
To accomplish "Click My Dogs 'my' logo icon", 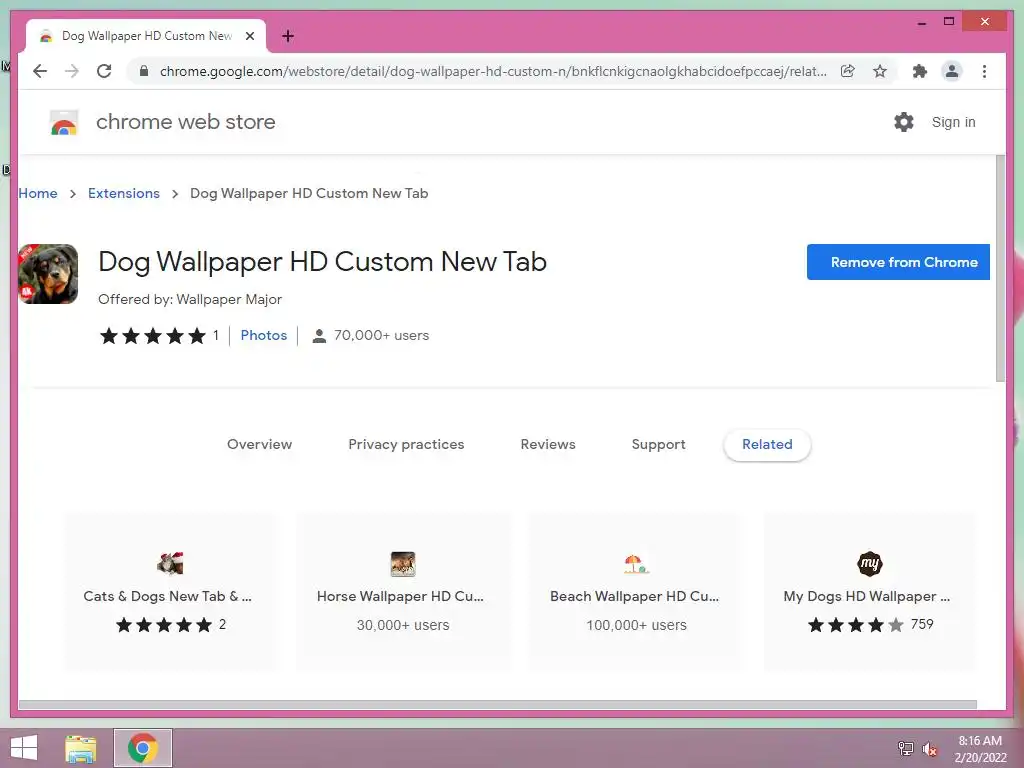I will 869,564.
